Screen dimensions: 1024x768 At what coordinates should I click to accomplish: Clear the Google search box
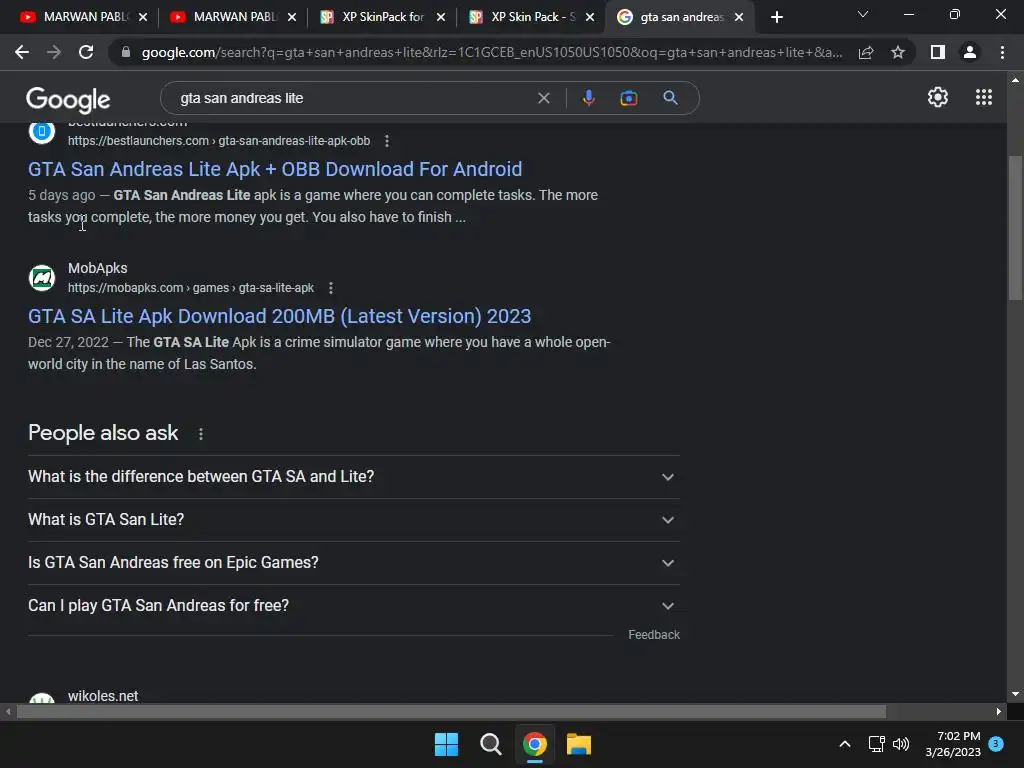coord(543,98)
